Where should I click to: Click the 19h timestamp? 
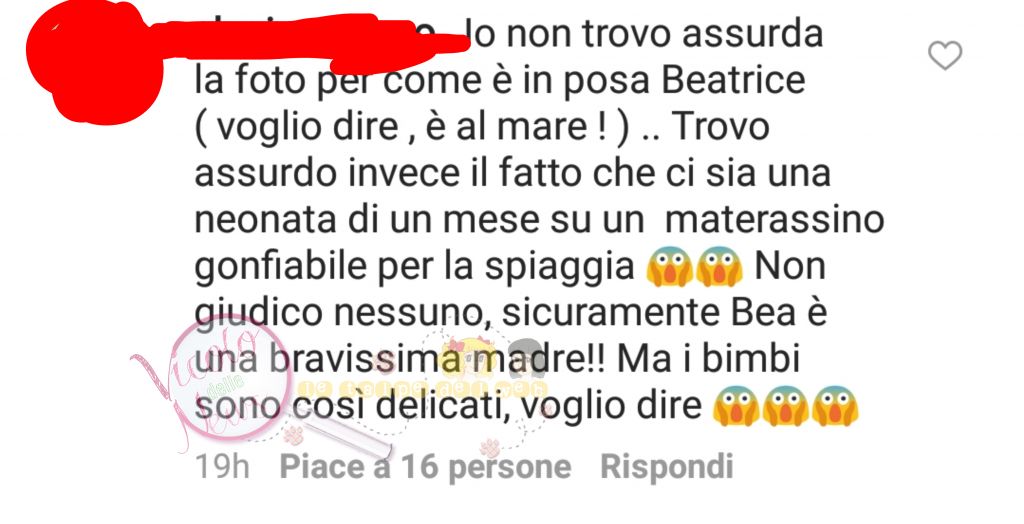[x=222, y=467]
